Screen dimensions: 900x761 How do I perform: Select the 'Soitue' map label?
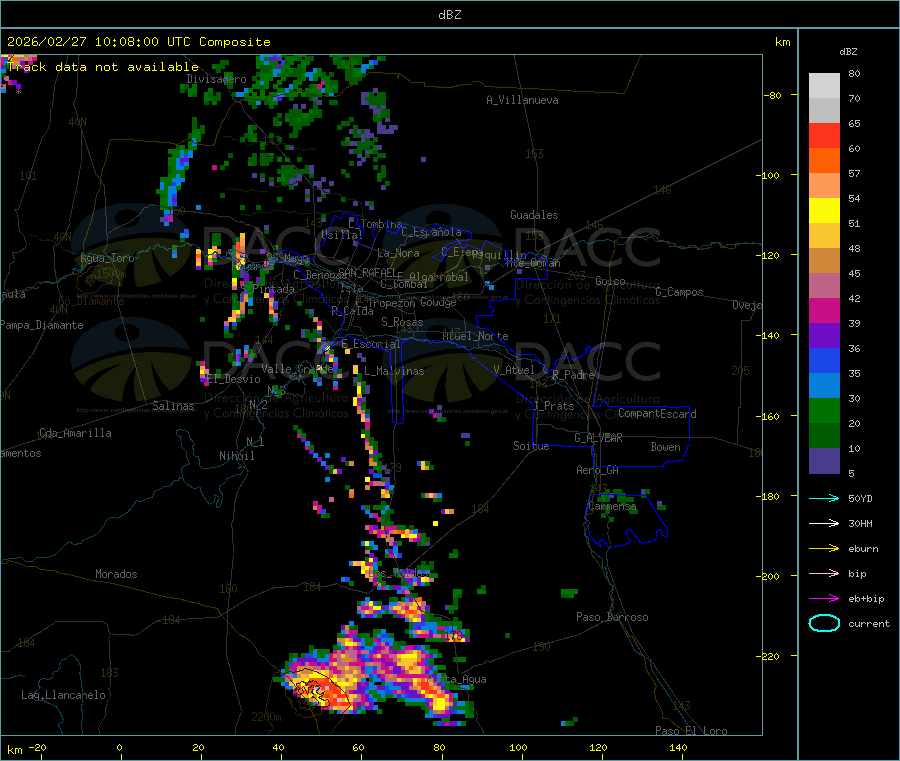click(531, 446)
